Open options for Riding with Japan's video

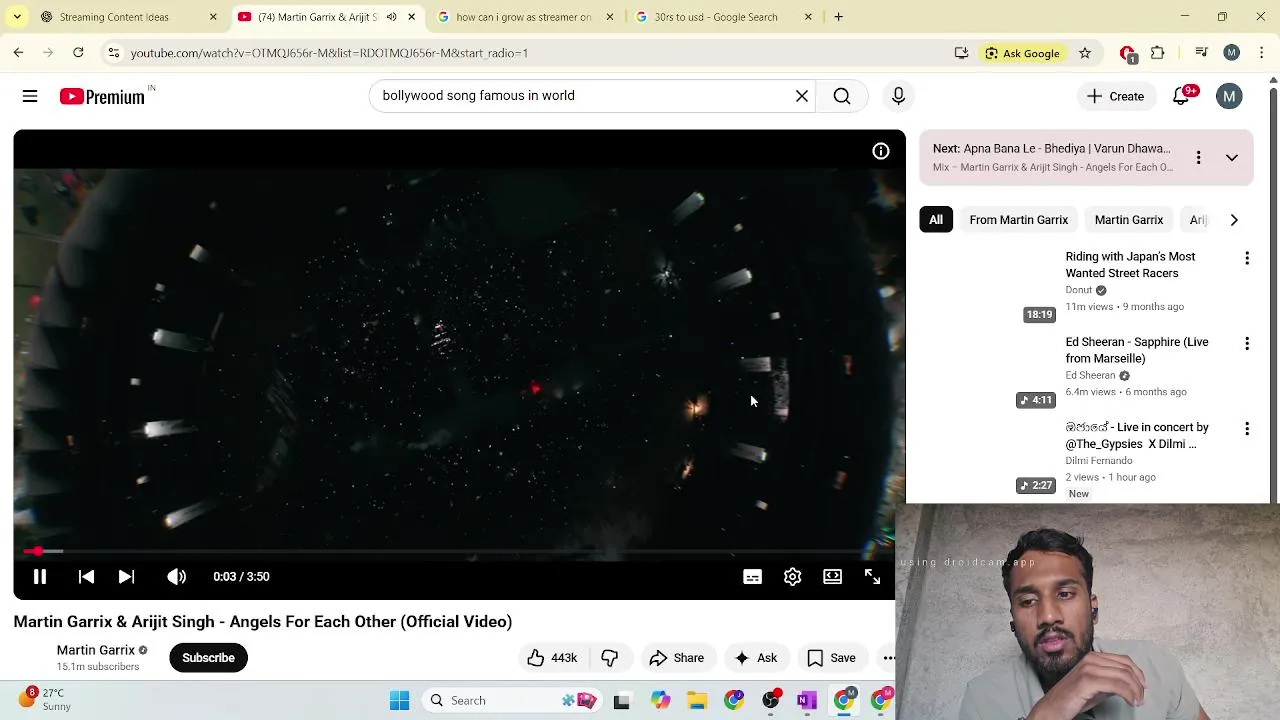click(x=1247, y=259)
